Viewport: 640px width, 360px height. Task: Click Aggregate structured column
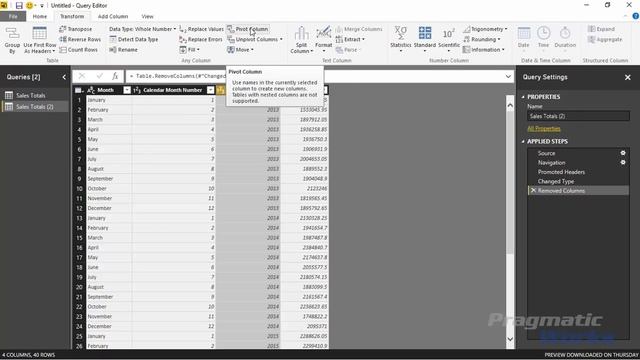605,40
